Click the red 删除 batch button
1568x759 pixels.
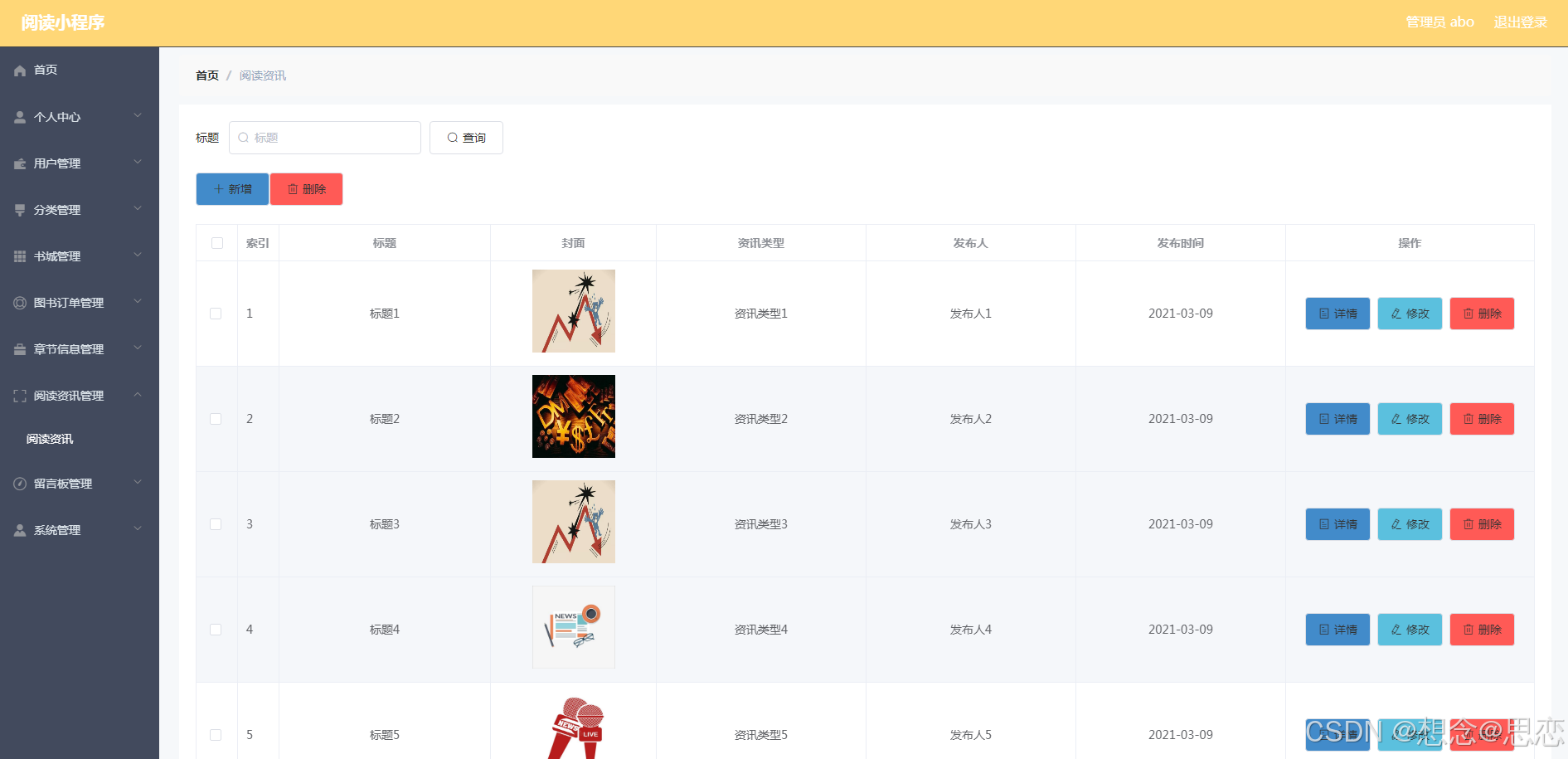click(x=307, y=189)
